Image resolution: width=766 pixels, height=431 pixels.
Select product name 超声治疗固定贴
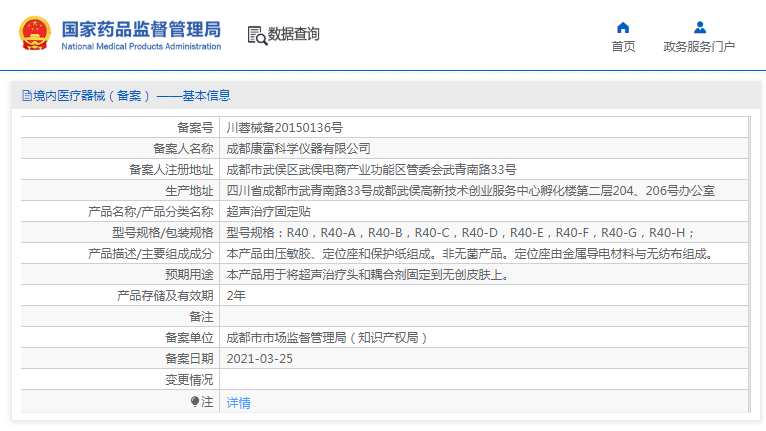[268, 212]
